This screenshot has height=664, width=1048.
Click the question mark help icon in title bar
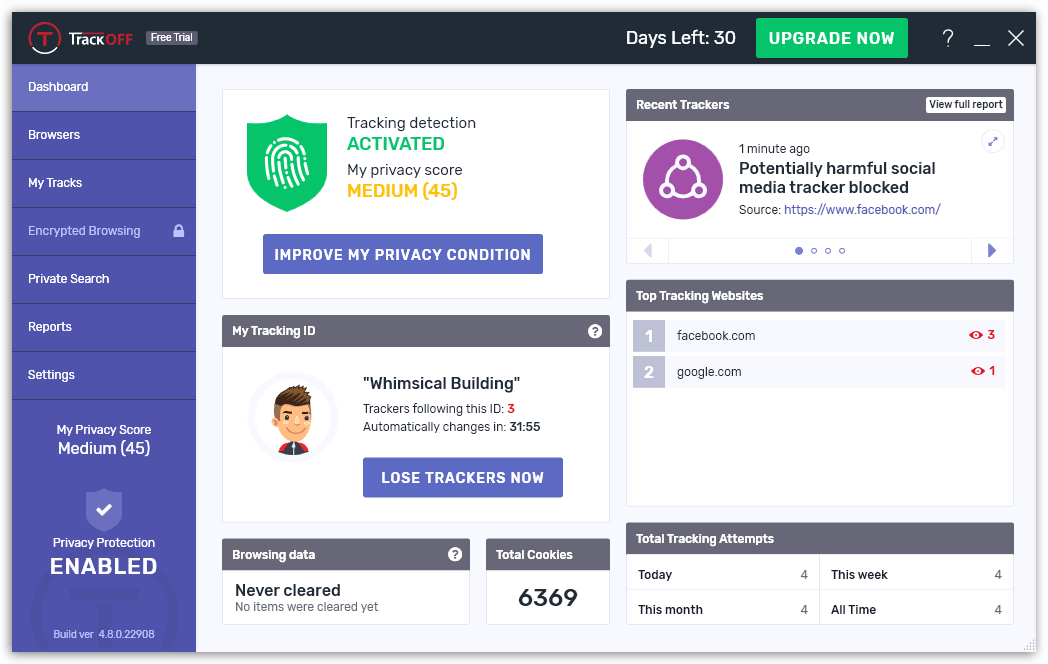pyautogui.click(x=948, y=38)
